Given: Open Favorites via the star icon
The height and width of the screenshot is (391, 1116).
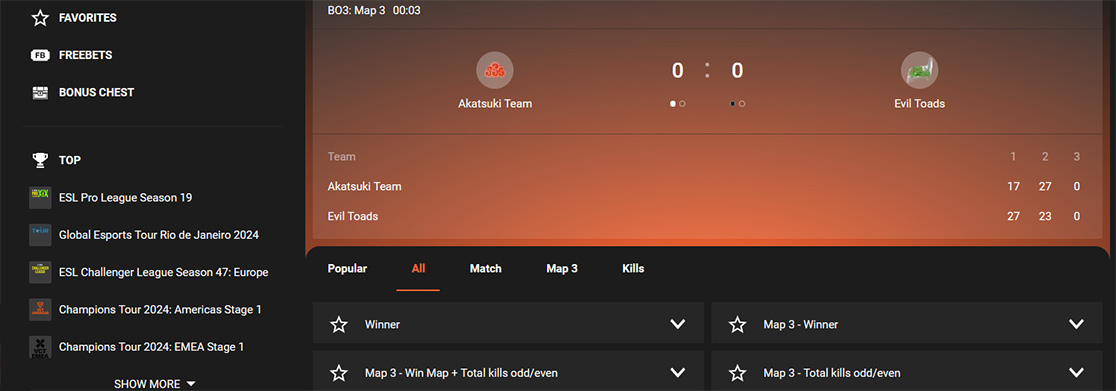Looking at the screenshot, I should (40, 18).
